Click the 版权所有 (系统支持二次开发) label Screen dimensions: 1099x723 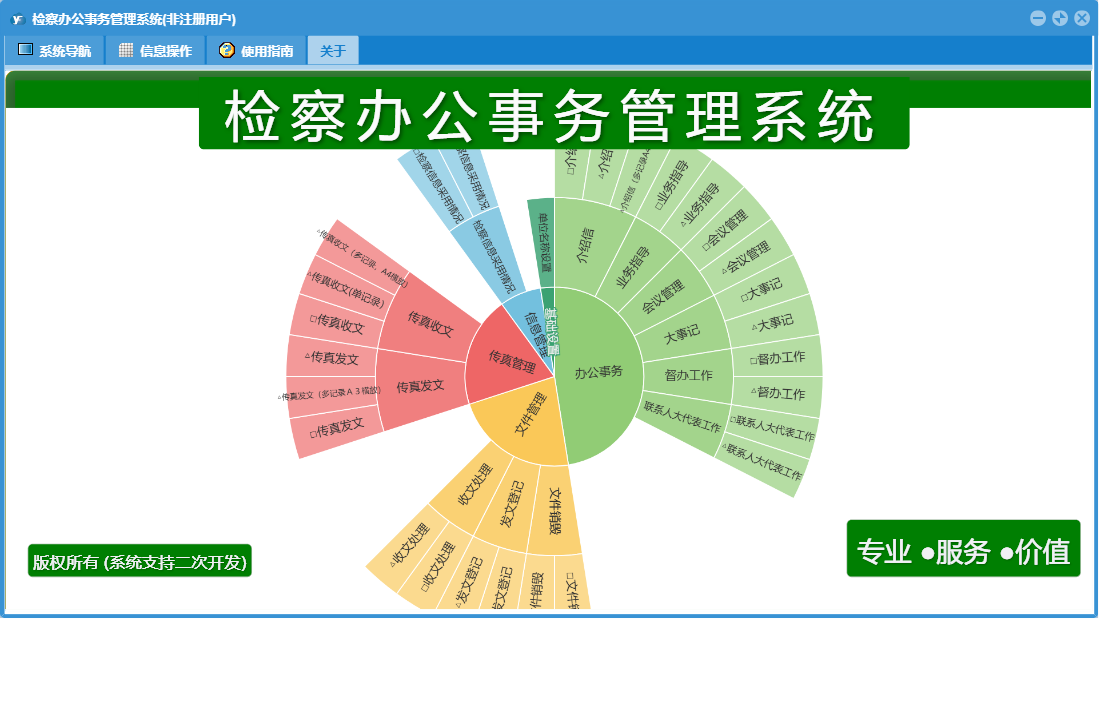(139, 561)
